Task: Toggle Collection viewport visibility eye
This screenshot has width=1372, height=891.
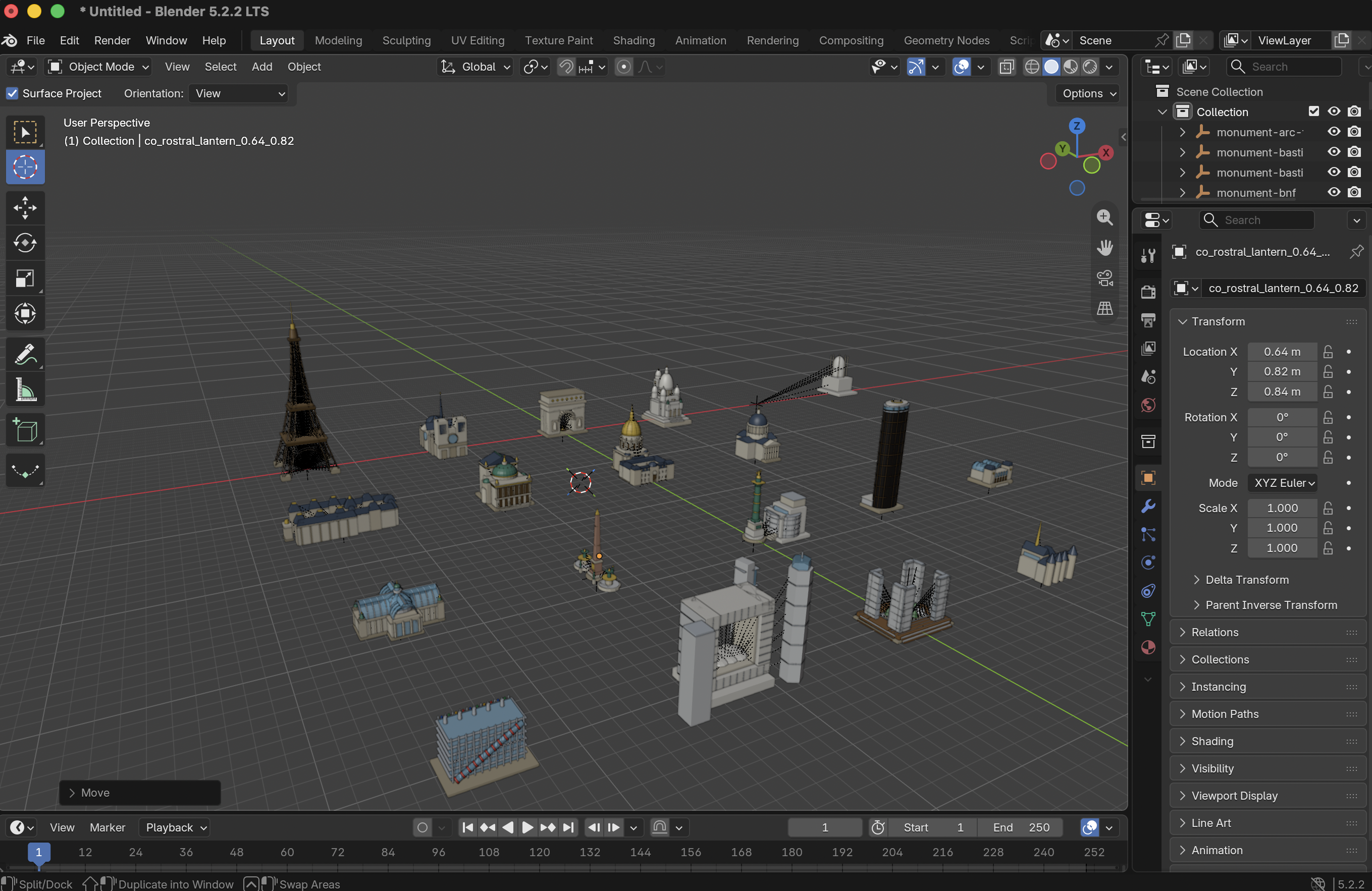Action: point(1333,112)
